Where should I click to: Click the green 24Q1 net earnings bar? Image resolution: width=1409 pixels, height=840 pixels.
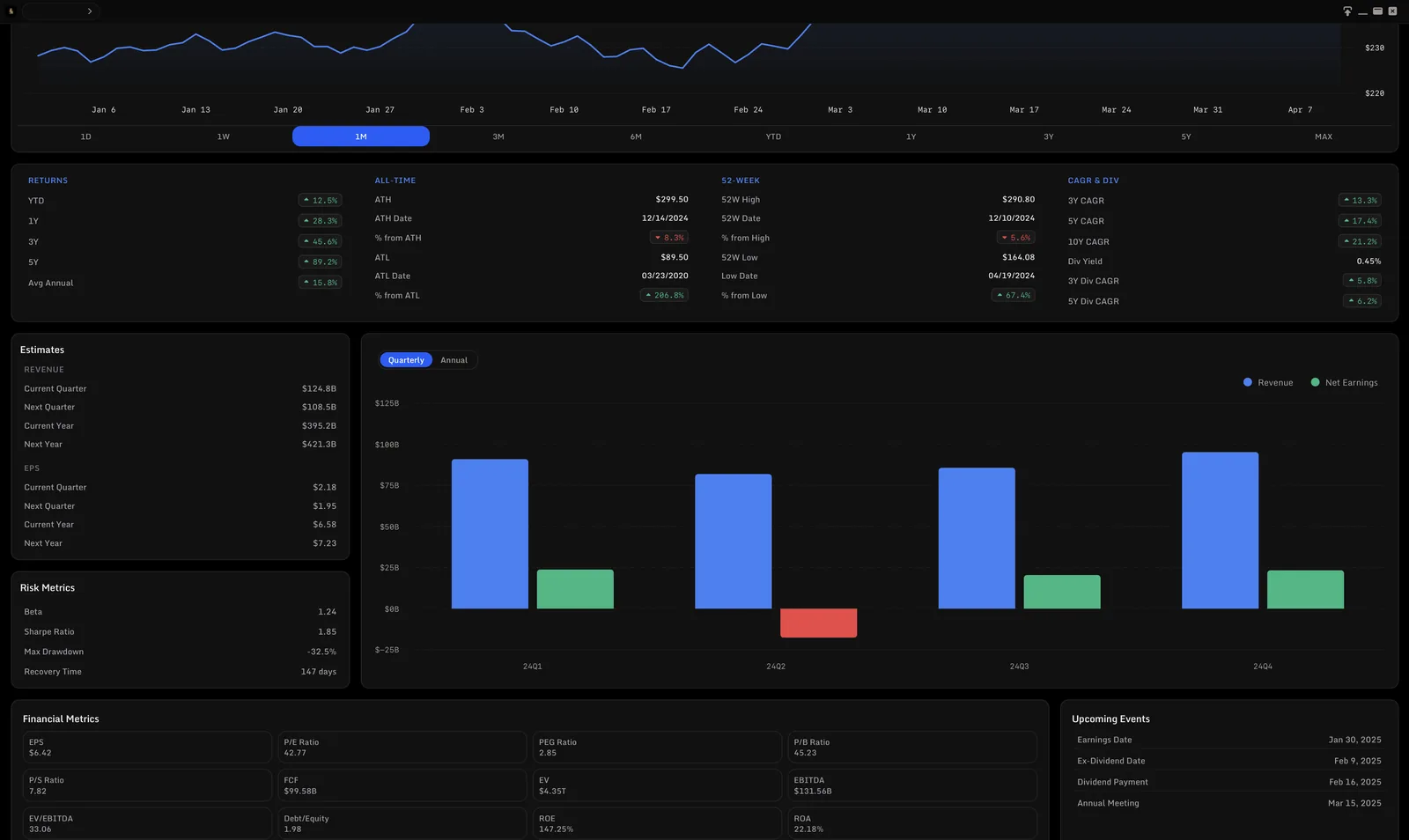(x=575, y=589)
